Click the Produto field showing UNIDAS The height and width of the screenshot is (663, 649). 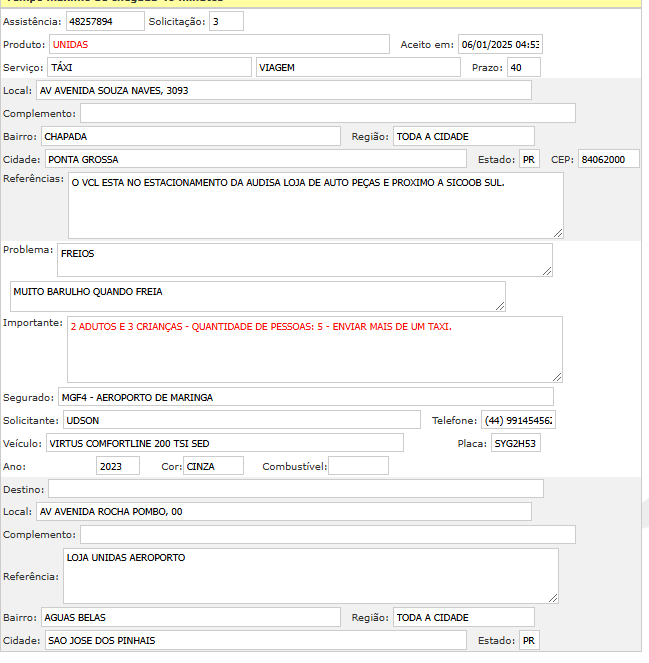pyautogui.click(x=219, y=44)
